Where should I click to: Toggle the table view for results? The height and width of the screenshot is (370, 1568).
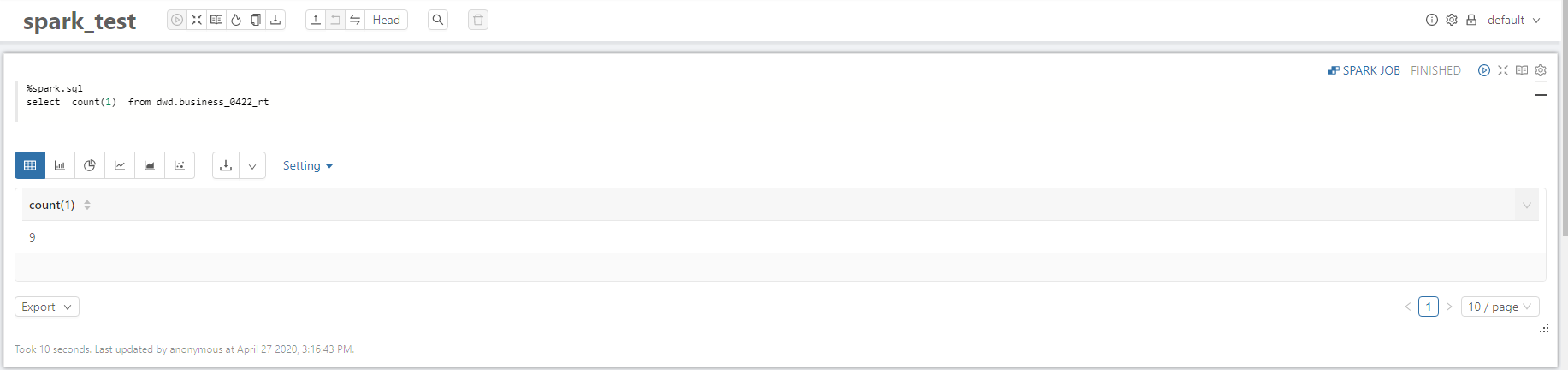(30, 165)
